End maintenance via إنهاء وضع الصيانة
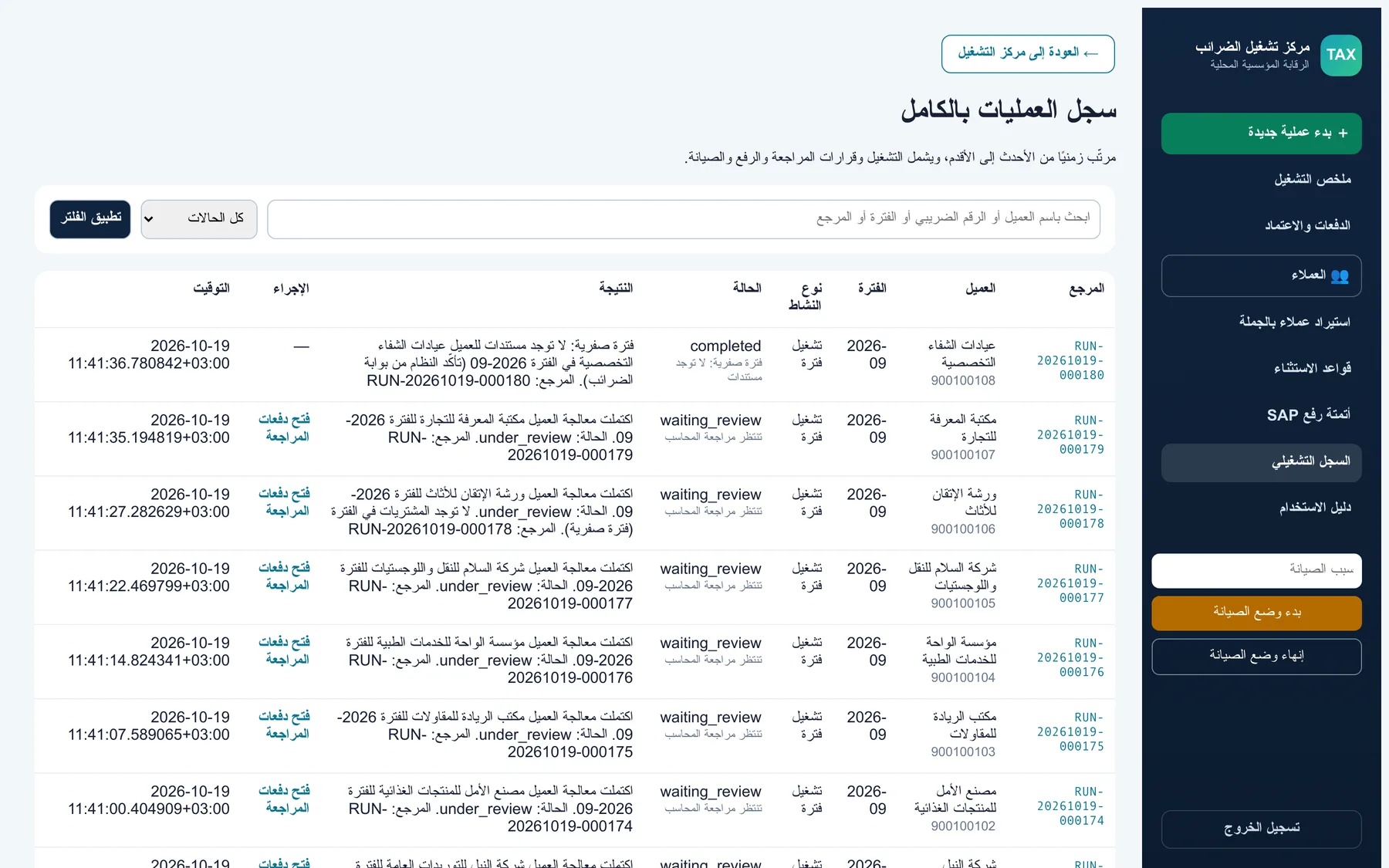 1256,656
